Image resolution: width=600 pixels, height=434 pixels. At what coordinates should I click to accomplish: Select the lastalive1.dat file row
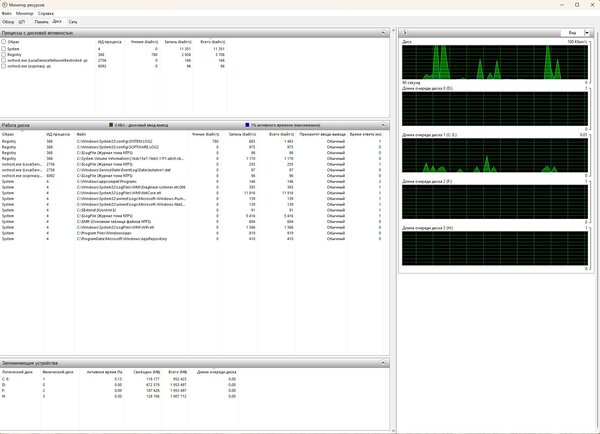[191, 170]
